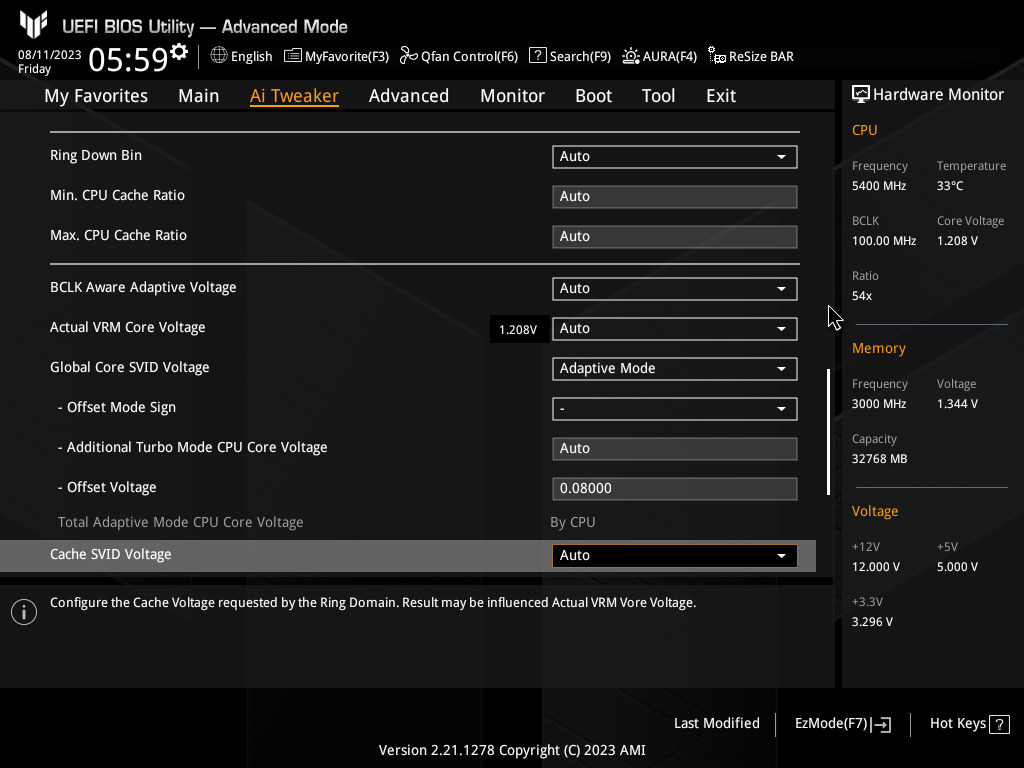Click the 1.208V voltage readout
This screenshot has width=1024, height=768.
click(x=518, y=330)
